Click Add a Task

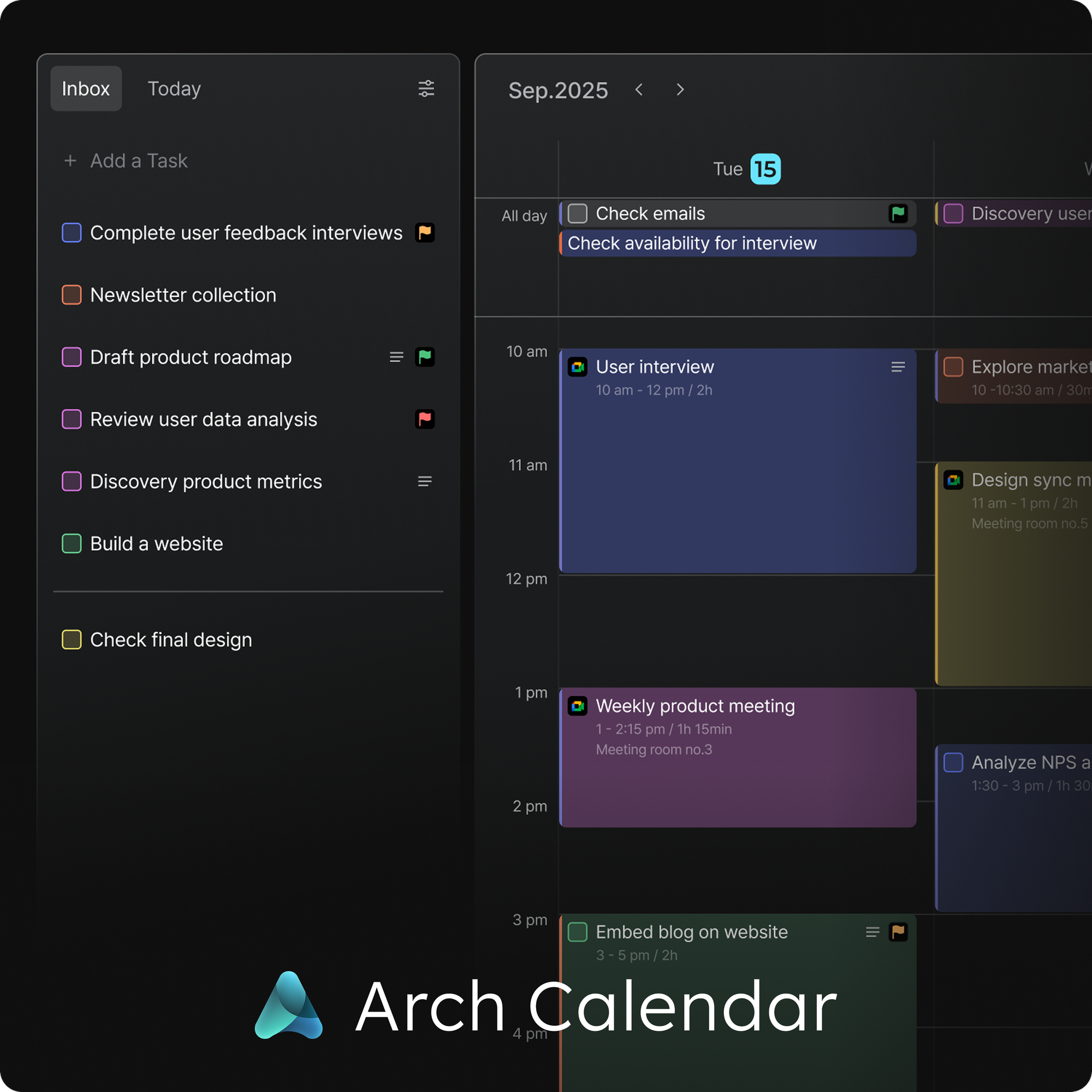(139, 161)
